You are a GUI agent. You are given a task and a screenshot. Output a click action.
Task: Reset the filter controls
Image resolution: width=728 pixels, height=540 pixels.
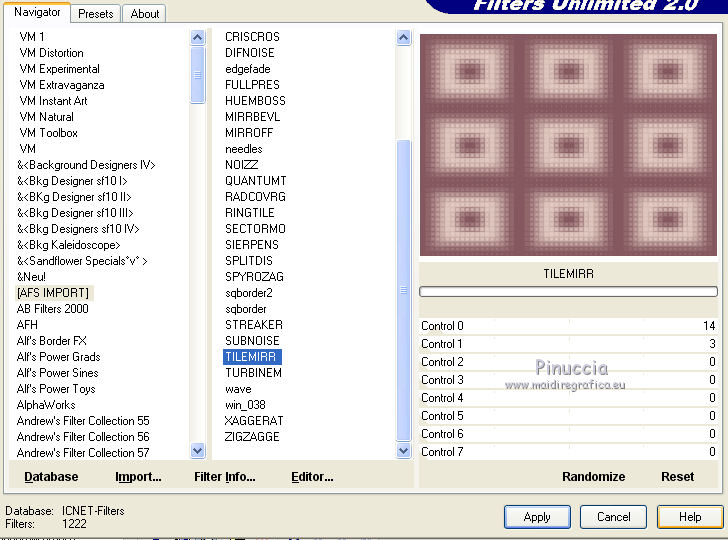677,477
